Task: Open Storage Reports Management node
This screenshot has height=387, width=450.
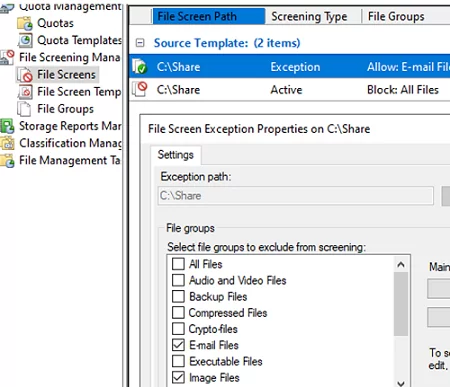Action: point(70,126)
